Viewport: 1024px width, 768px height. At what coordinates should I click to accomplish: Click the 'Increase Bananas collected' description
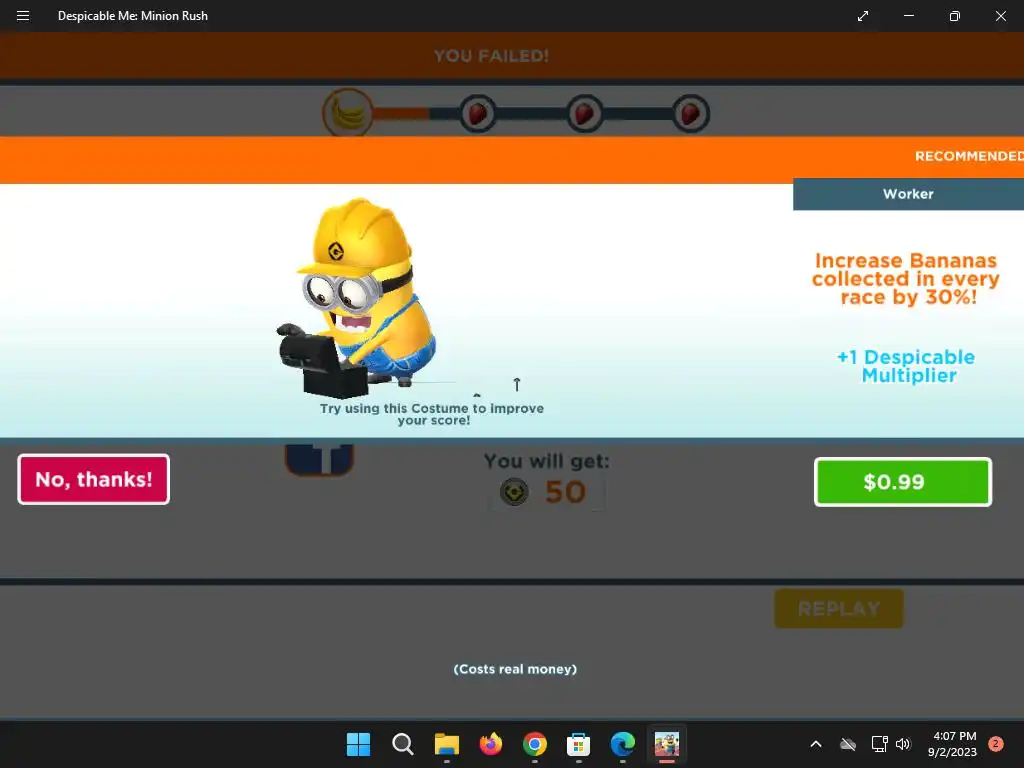point(906,279)
